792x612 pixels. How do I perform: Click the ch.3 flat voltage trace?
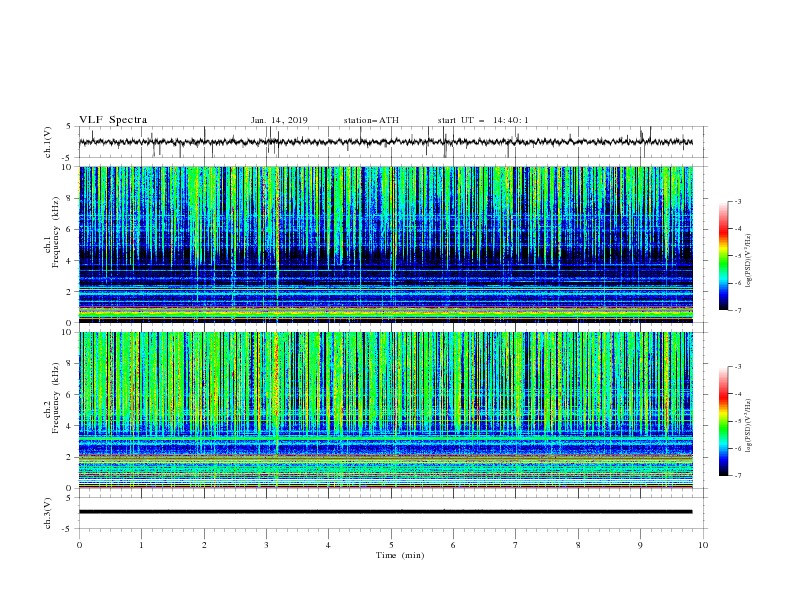pos(385,512)
